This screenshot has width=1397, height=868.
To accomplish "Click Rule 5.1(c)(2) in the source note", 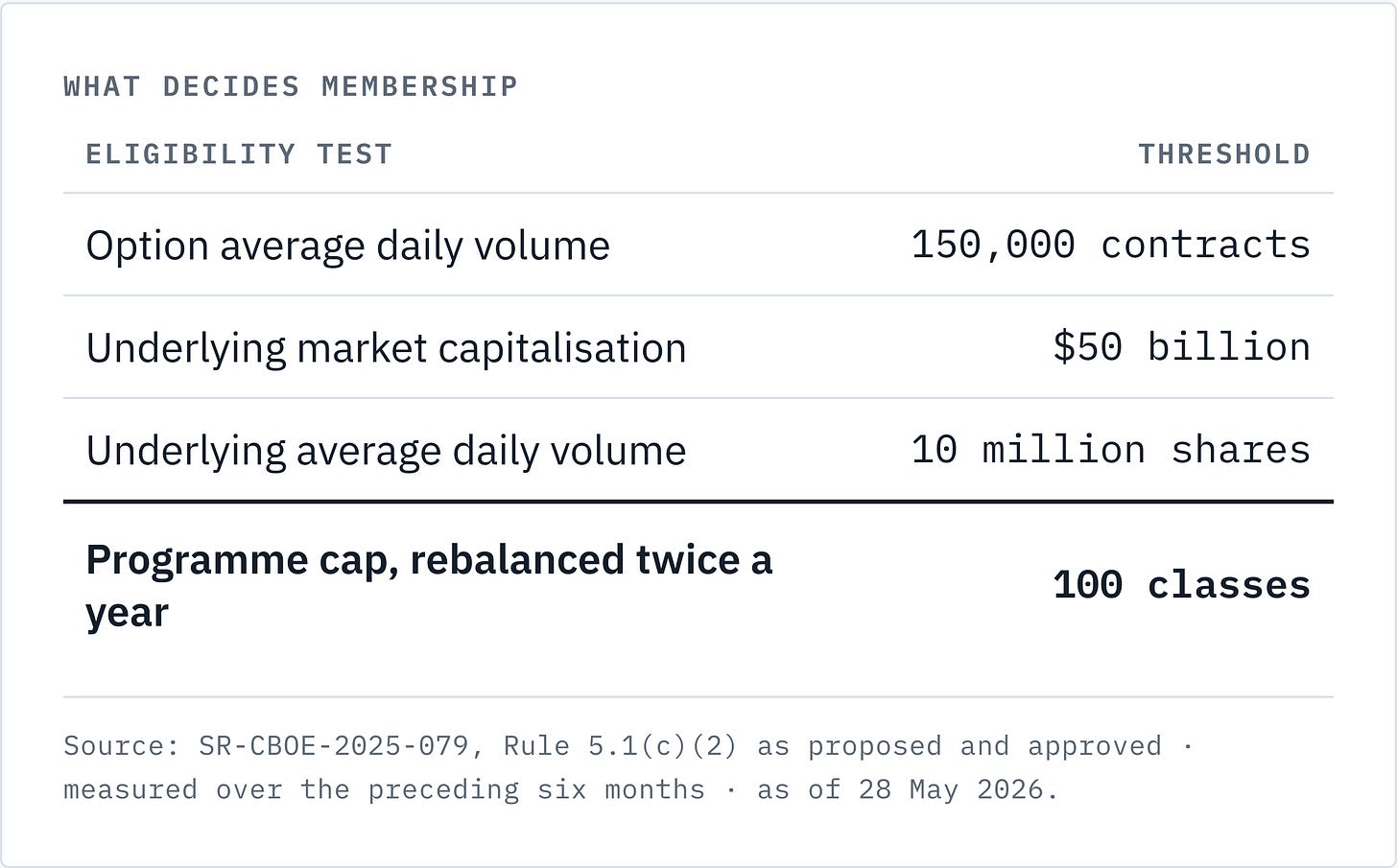I will click(621, 746).
